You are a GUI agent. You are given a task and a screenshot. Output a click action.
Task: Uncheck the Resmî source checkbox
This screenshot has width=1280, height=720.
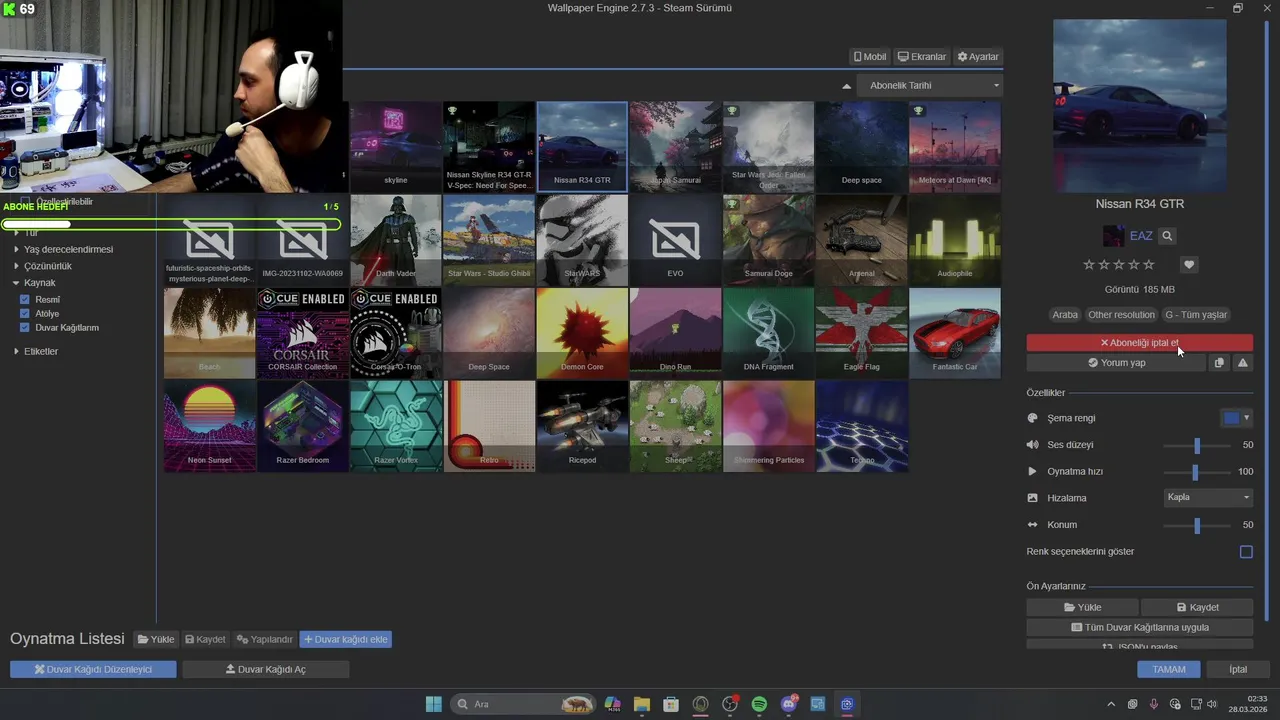tap(25, 299)
